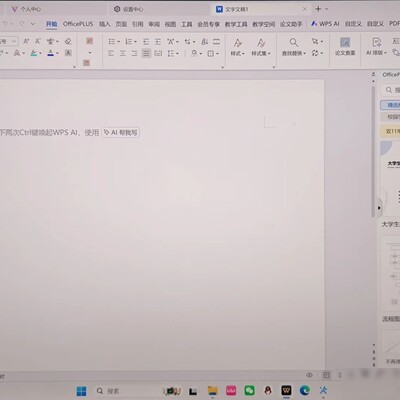Click document vertical scrollbar
The image size is (400, 400).
[373, 152]
